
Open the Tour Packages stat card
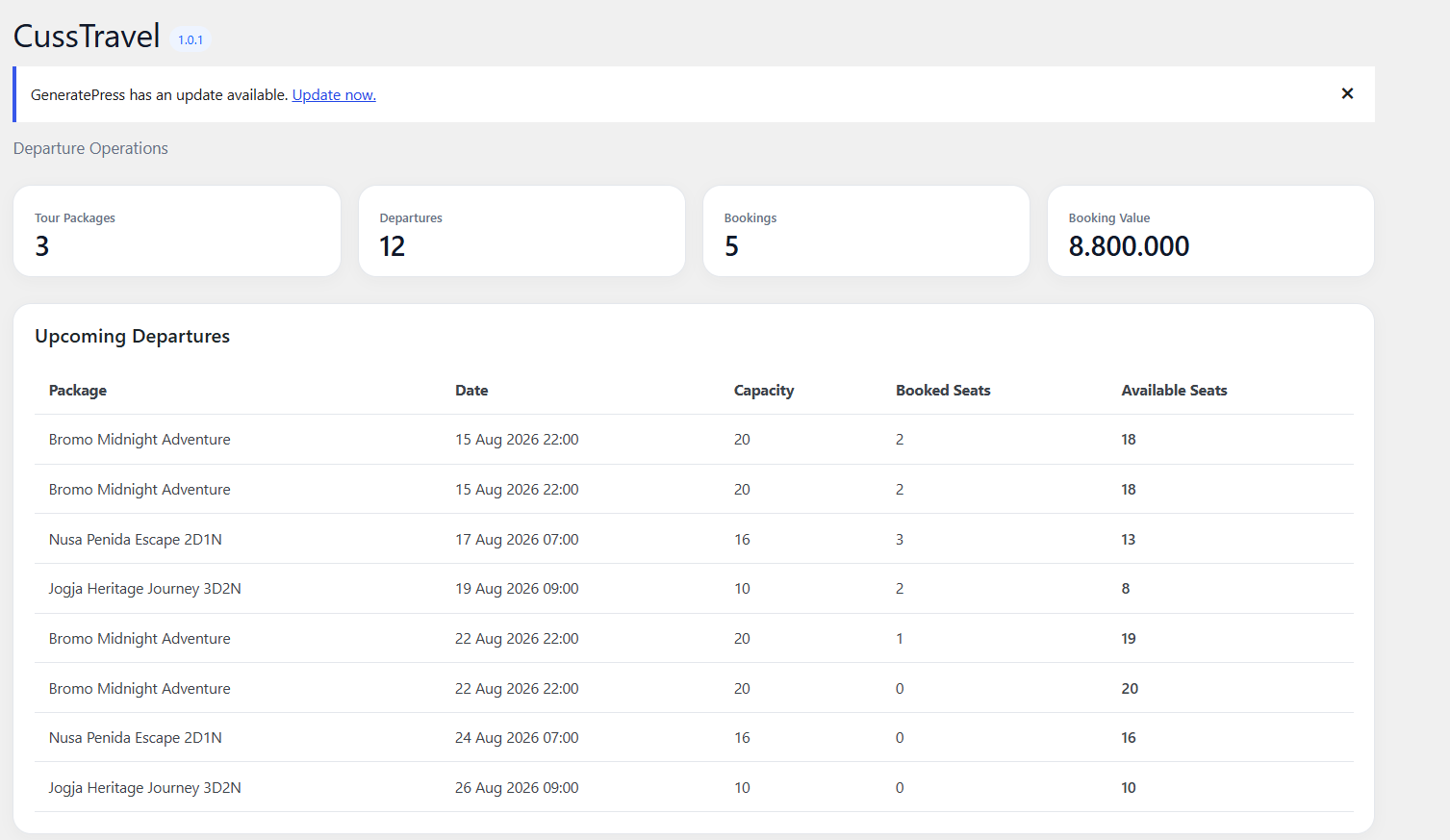coord(177,231)
